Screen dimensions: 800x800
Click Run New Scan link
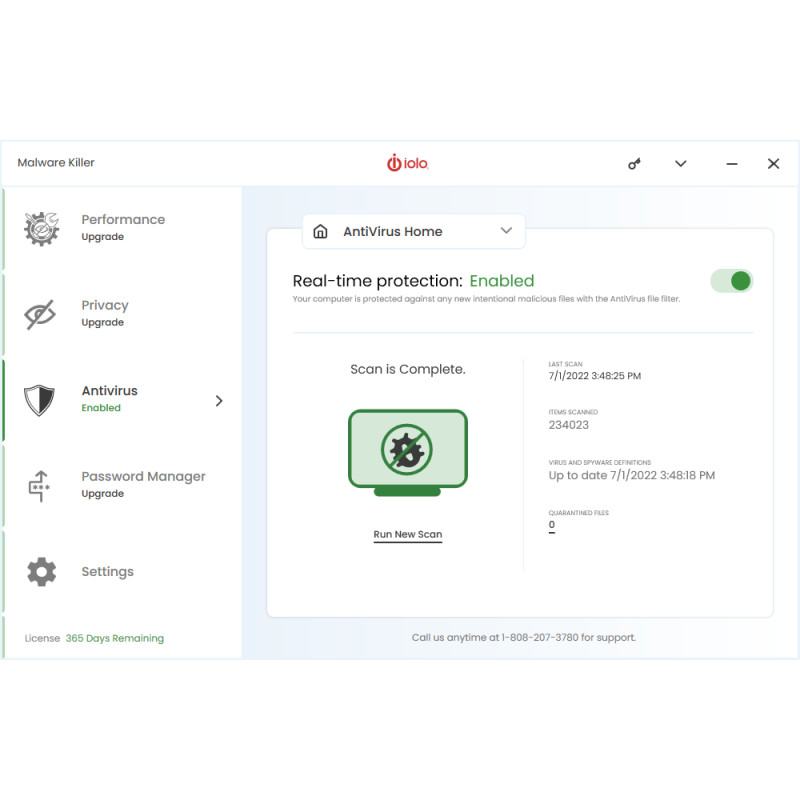pos(408,534)
